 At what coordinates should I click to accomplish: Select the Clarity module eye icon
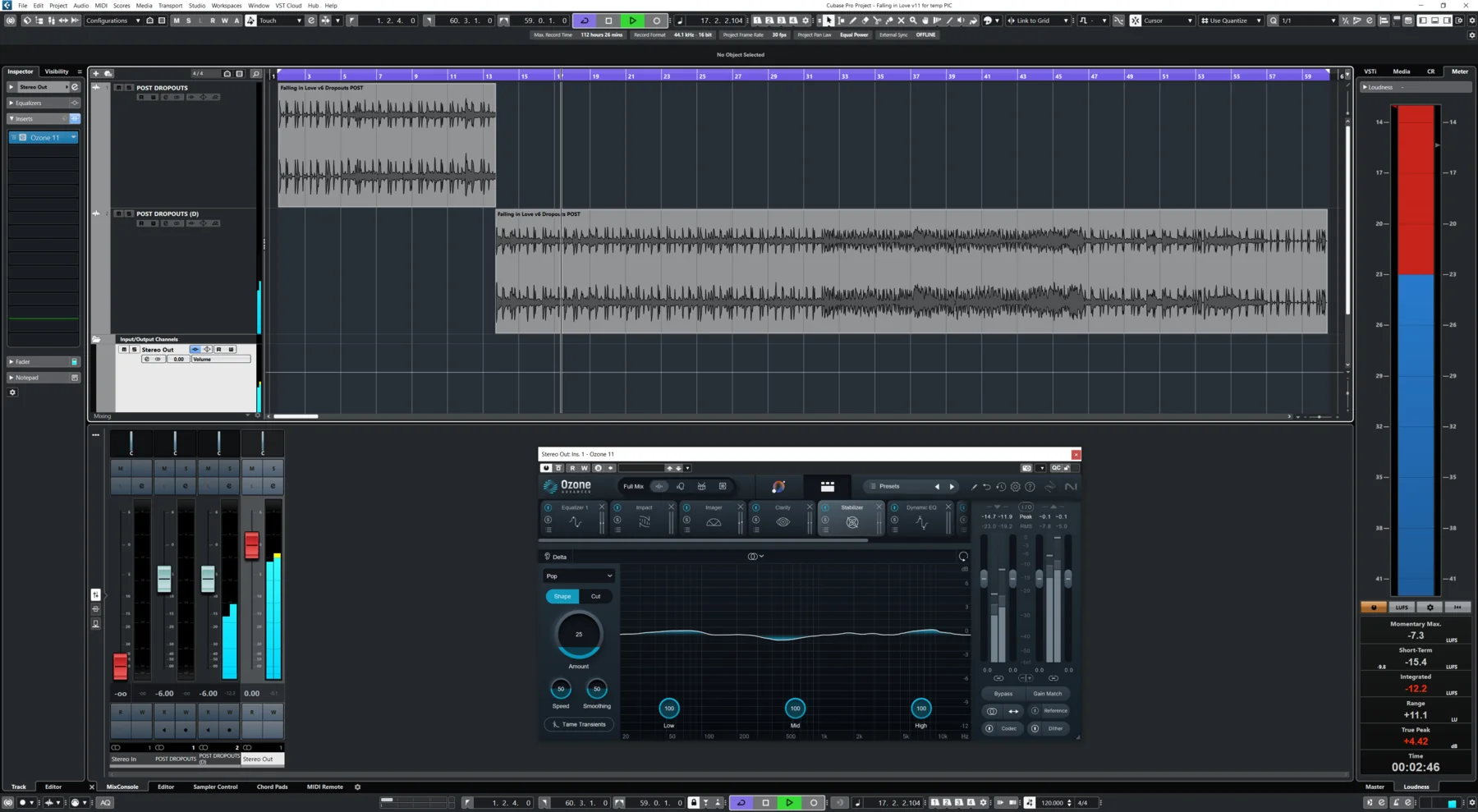coord(783,522)
